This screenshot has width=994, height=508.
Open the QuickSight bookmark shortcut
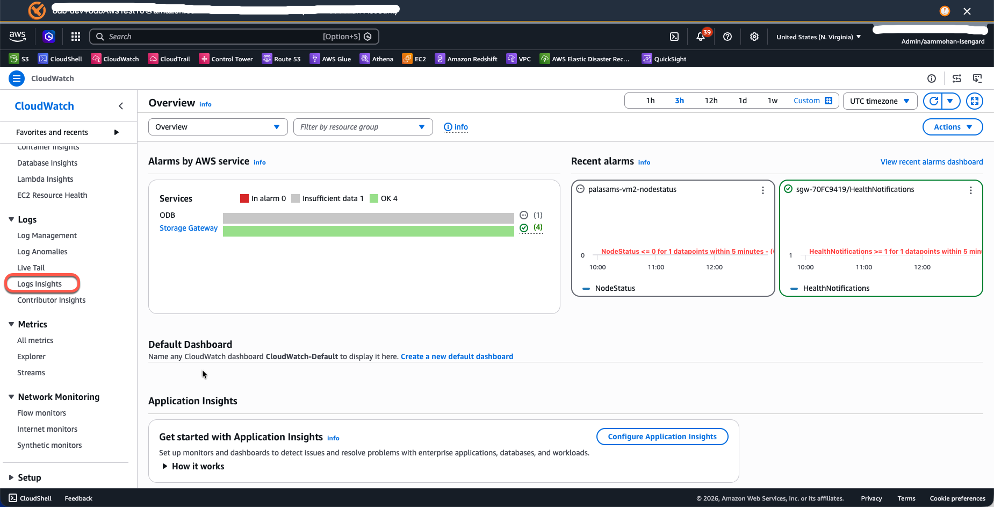tap(664, 59)
